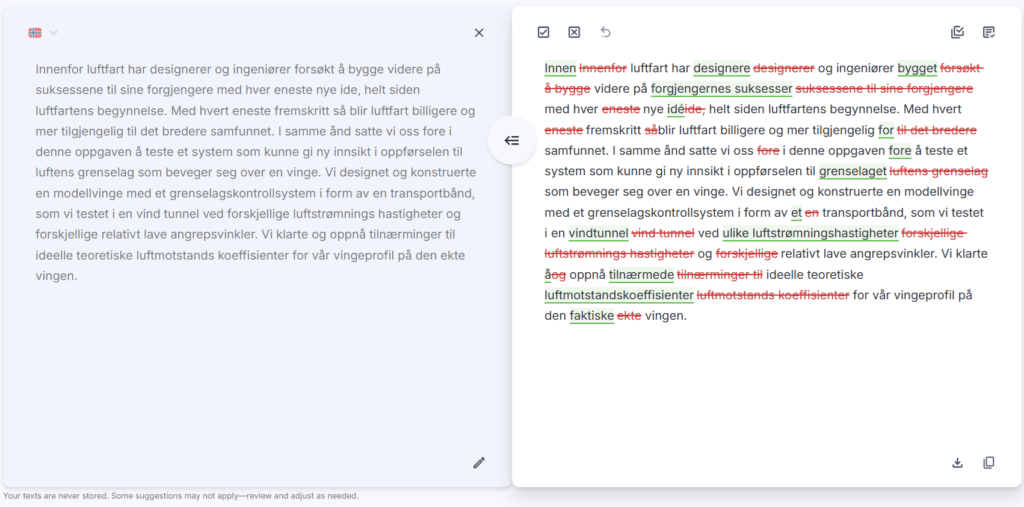Select the suggestion "luftmotstandskoeffisienter"
The image size is (1024, 507).
[x=619, y=295]
